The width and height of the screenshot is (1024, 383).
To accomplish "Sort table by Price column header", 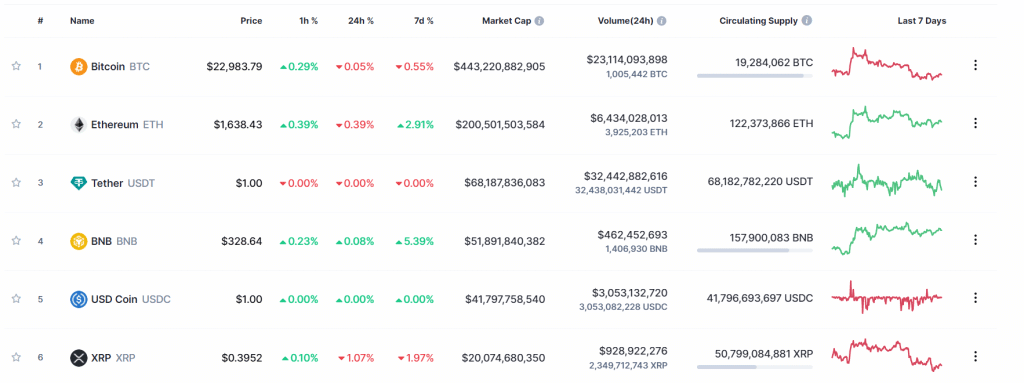I will 251,21.
